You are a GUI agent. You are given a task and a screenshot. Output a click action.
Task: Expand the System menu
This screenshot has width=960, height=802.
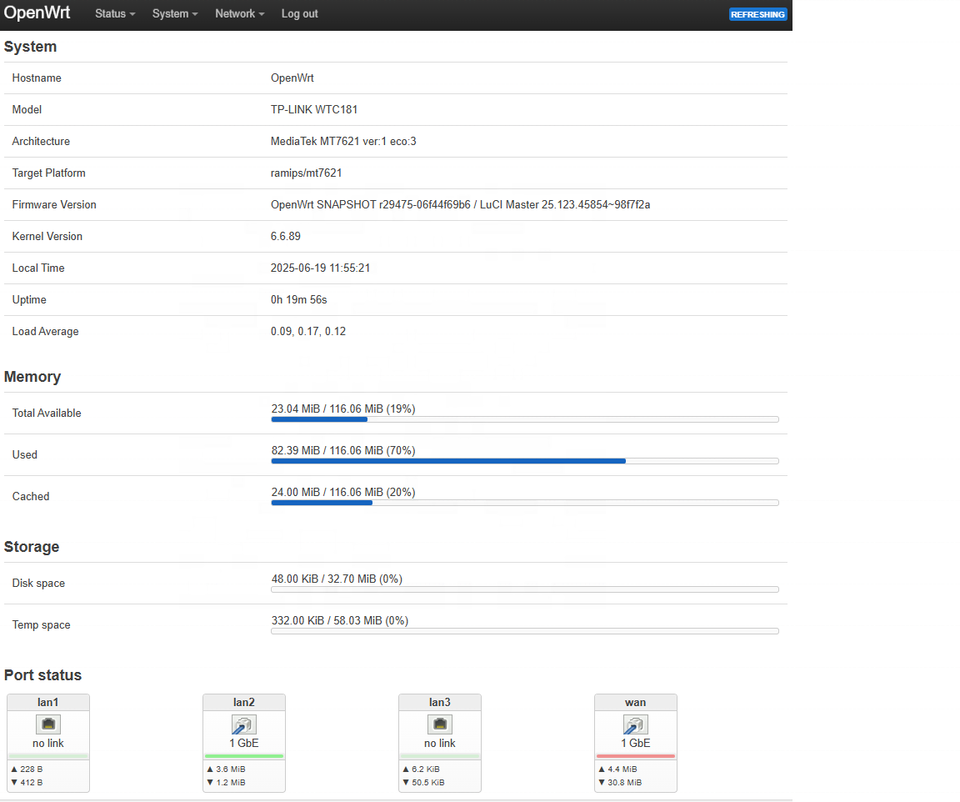click(175, 14)
